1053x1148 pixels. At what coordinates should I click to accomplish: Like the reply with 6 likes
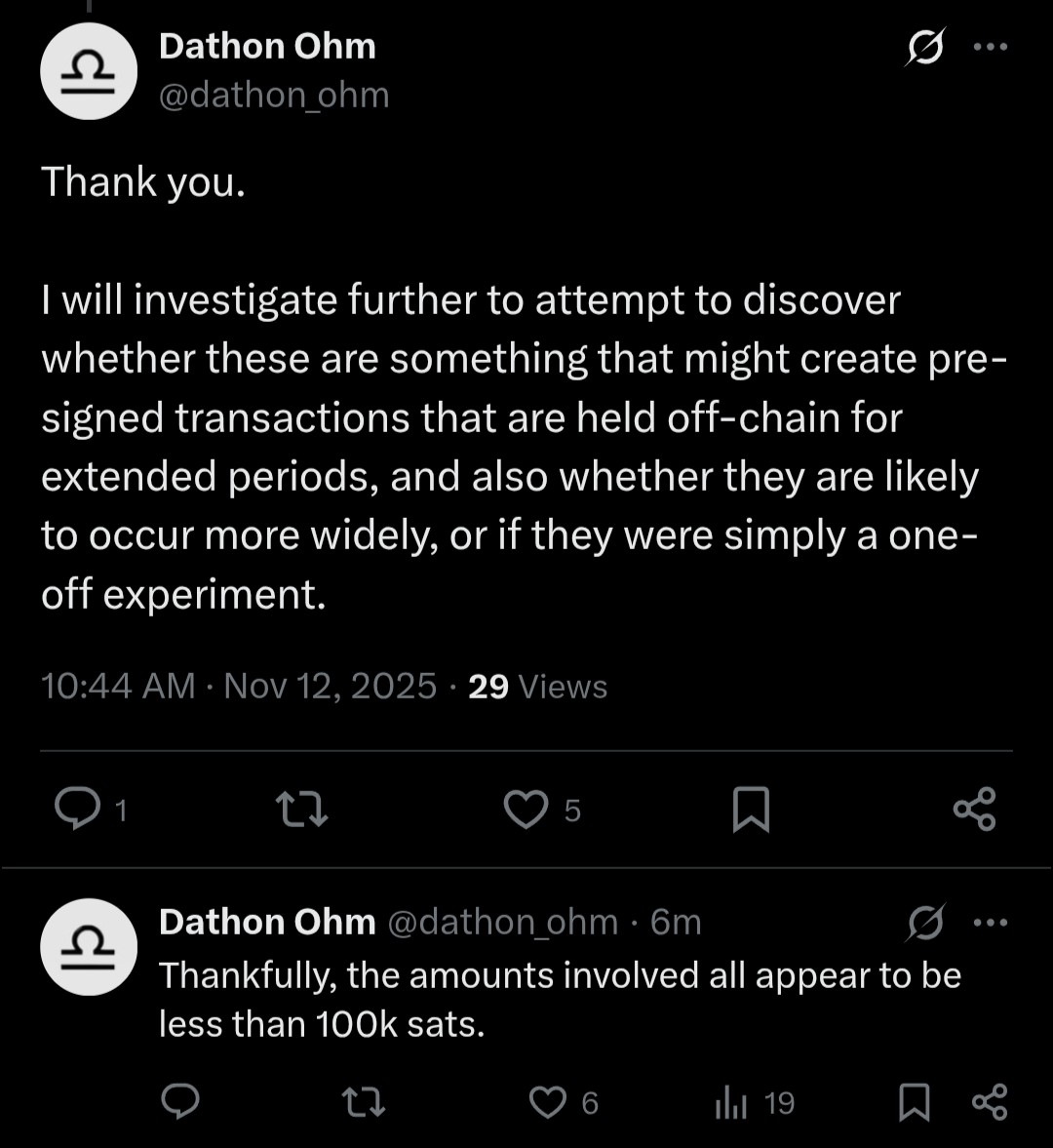click(548, 1102)
